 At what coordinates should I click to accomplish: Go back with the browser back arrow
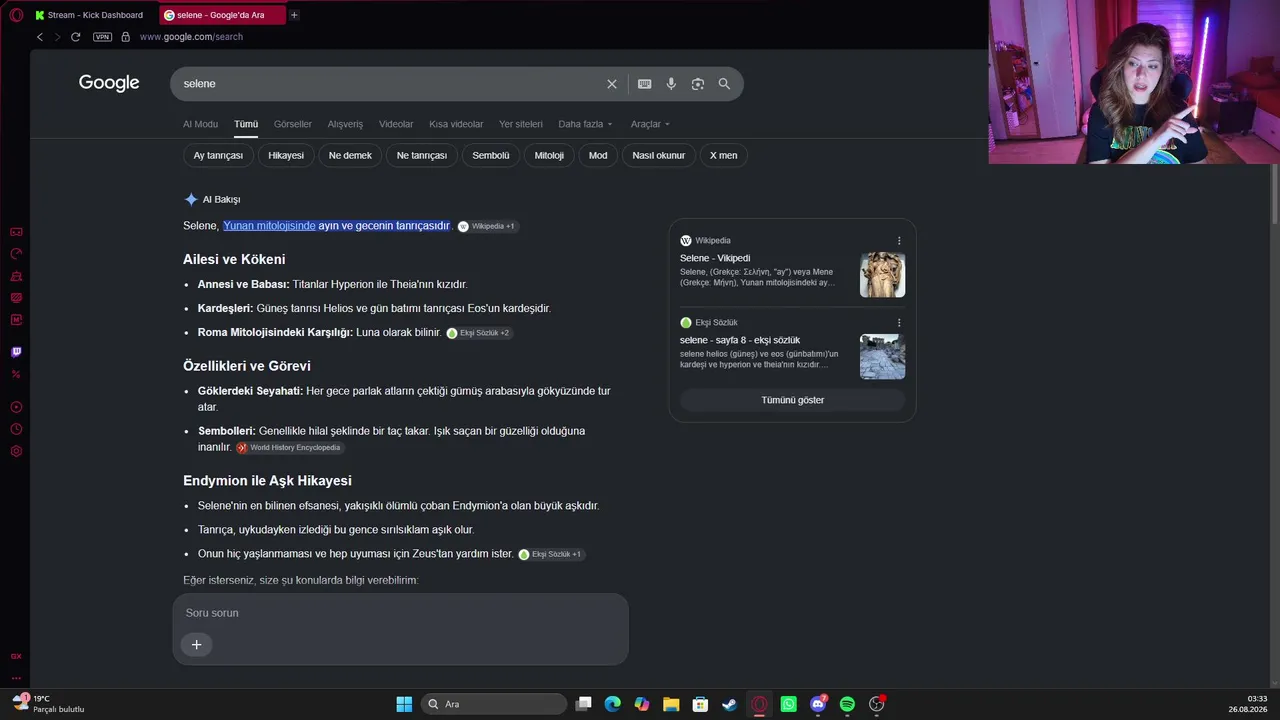pos(40,37)
